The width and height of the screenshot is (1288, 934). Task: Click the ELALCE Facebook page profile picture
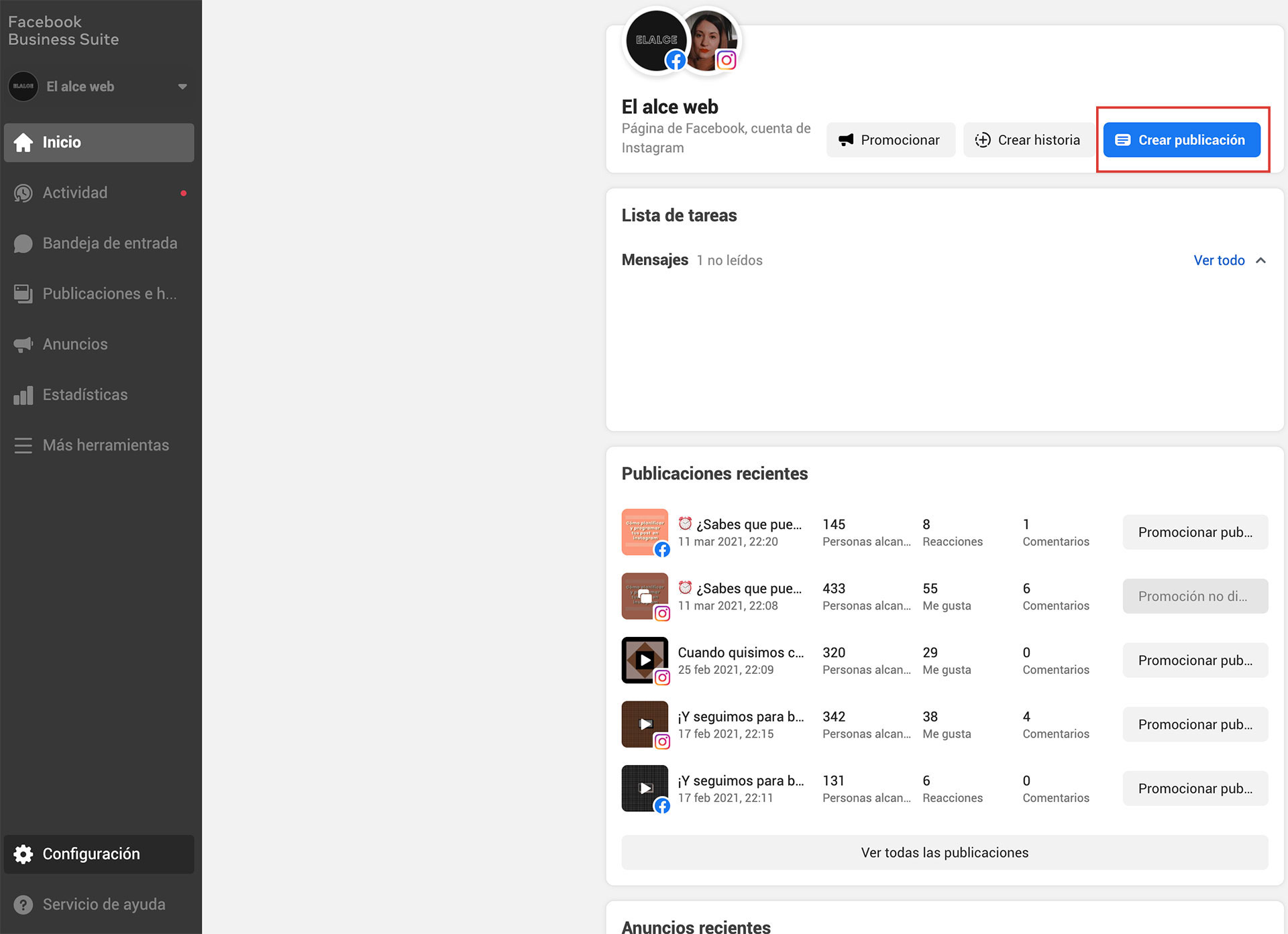click(x=656, y=40)
